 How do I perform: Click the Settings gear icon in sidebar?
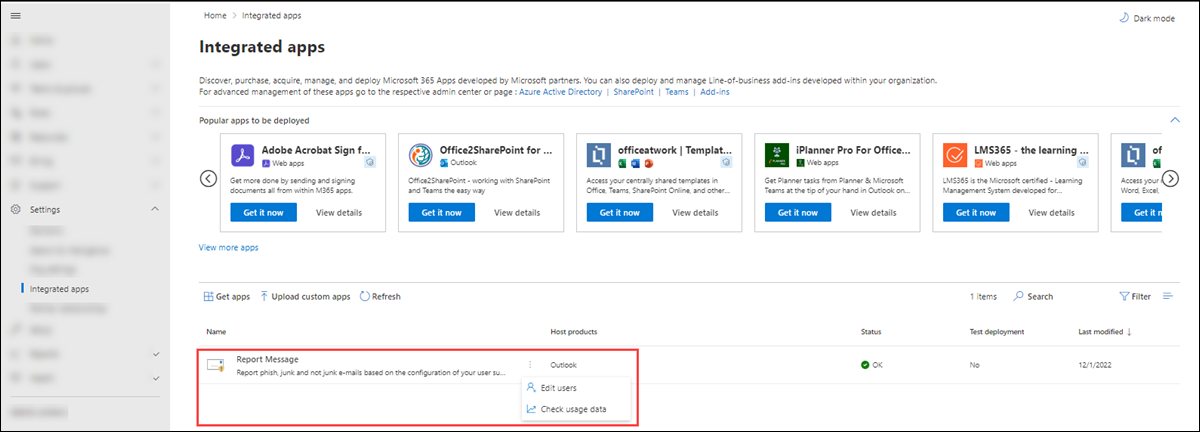15,209
